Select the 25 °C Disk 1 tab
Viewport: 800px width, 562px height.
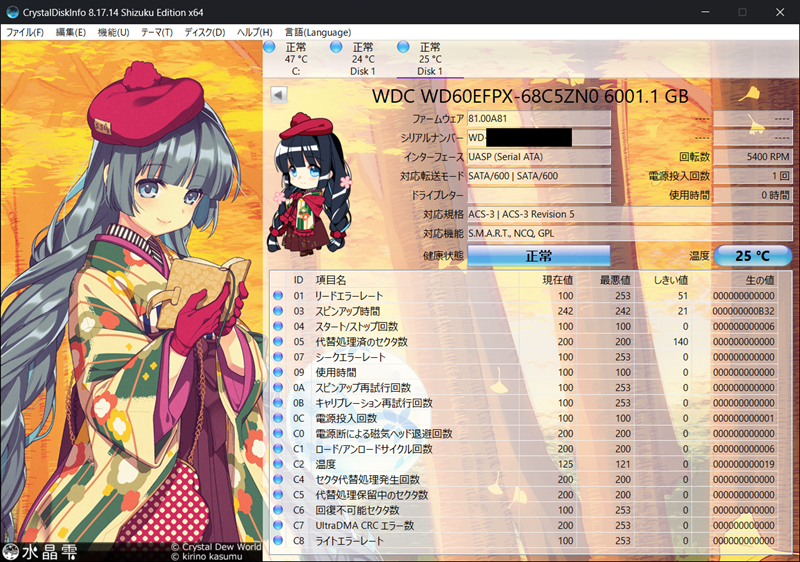click(430, 59)
